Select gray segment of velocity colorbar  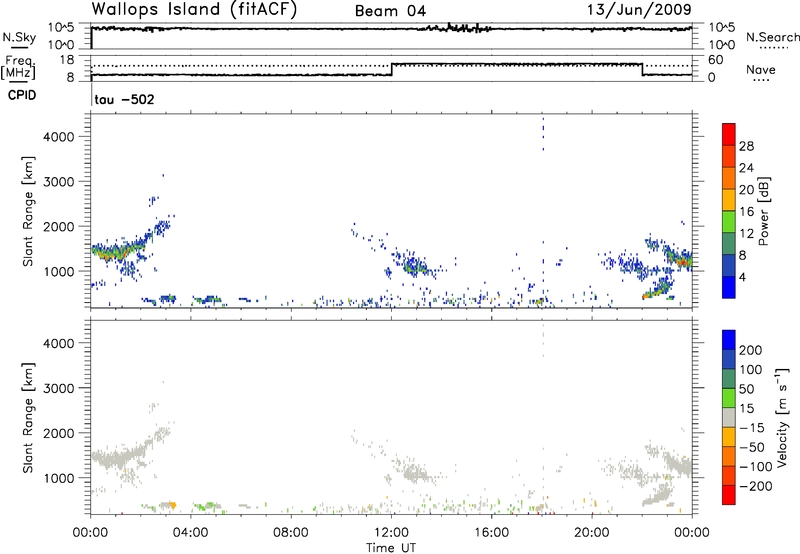(729, 417)
